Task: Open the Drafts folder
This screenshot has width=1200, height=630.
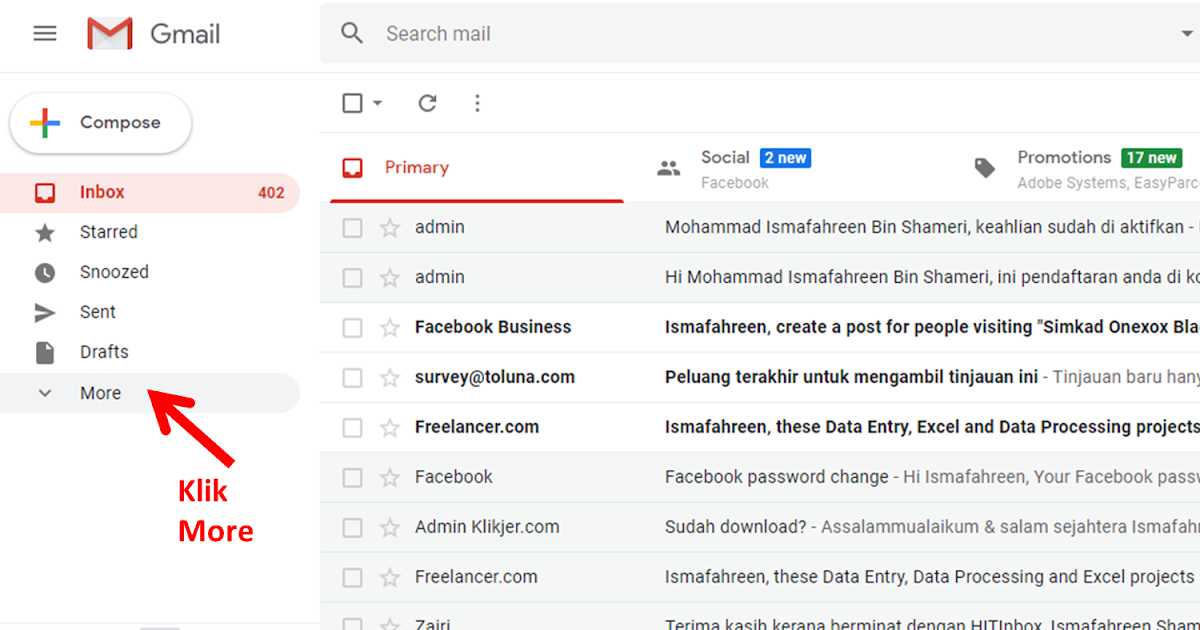Action: click(104, 352)
